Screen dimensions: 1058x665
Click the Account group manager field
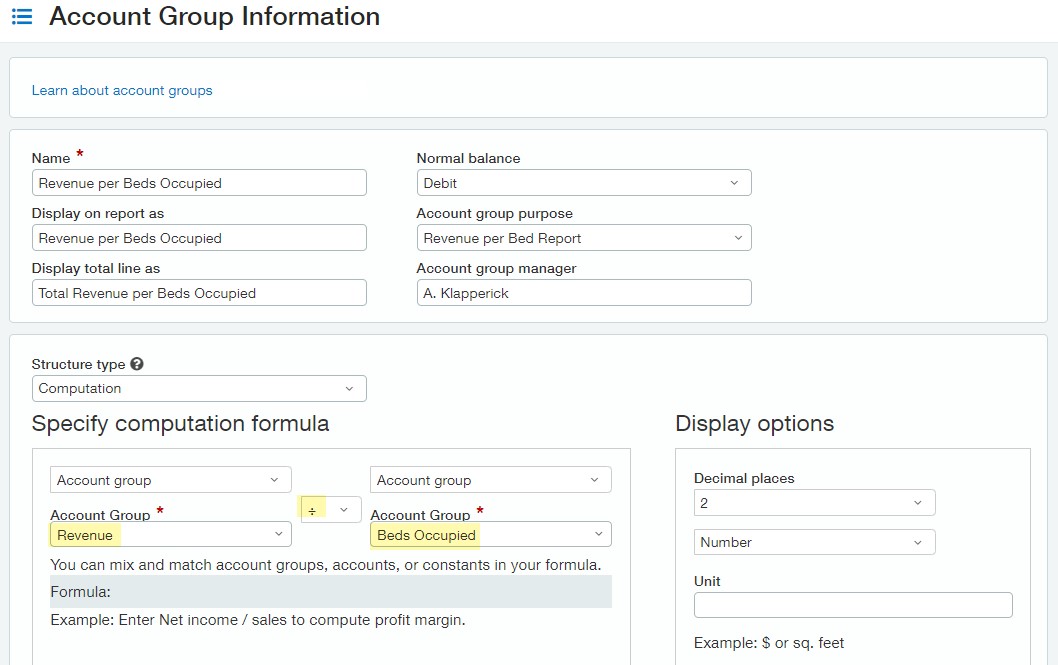tap(583, 293)
